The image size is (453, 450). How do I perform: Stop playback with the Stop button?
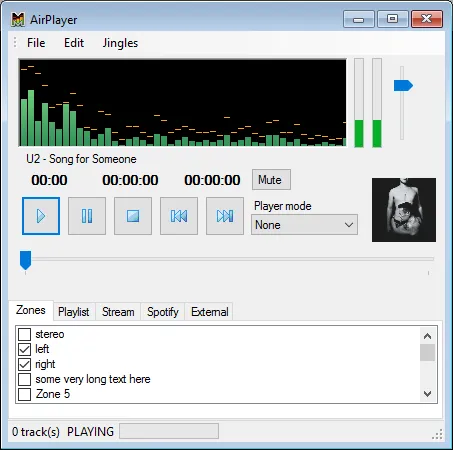133,216
